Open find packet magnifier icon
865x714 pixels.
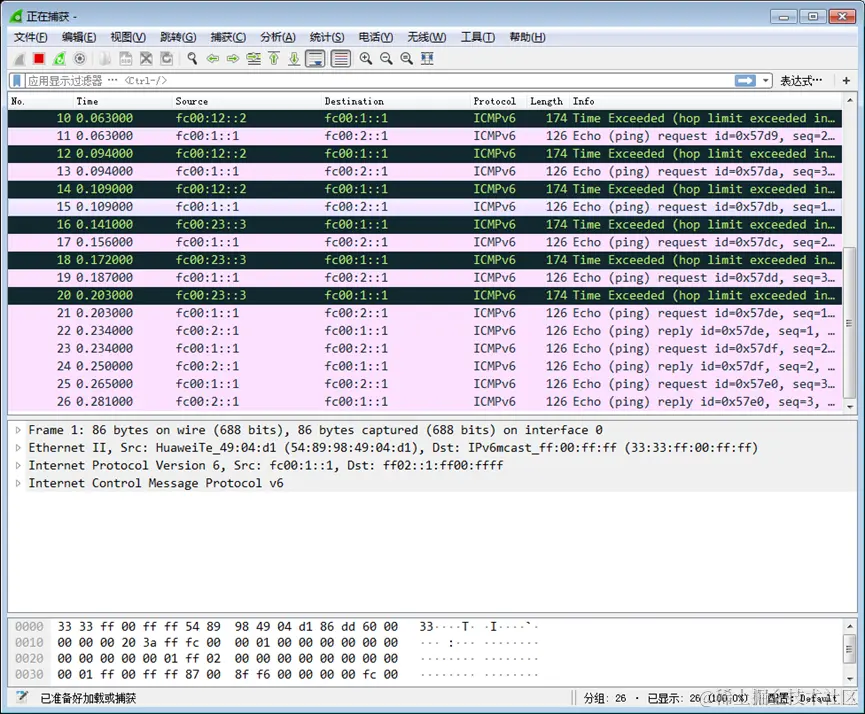coord(192,58)
